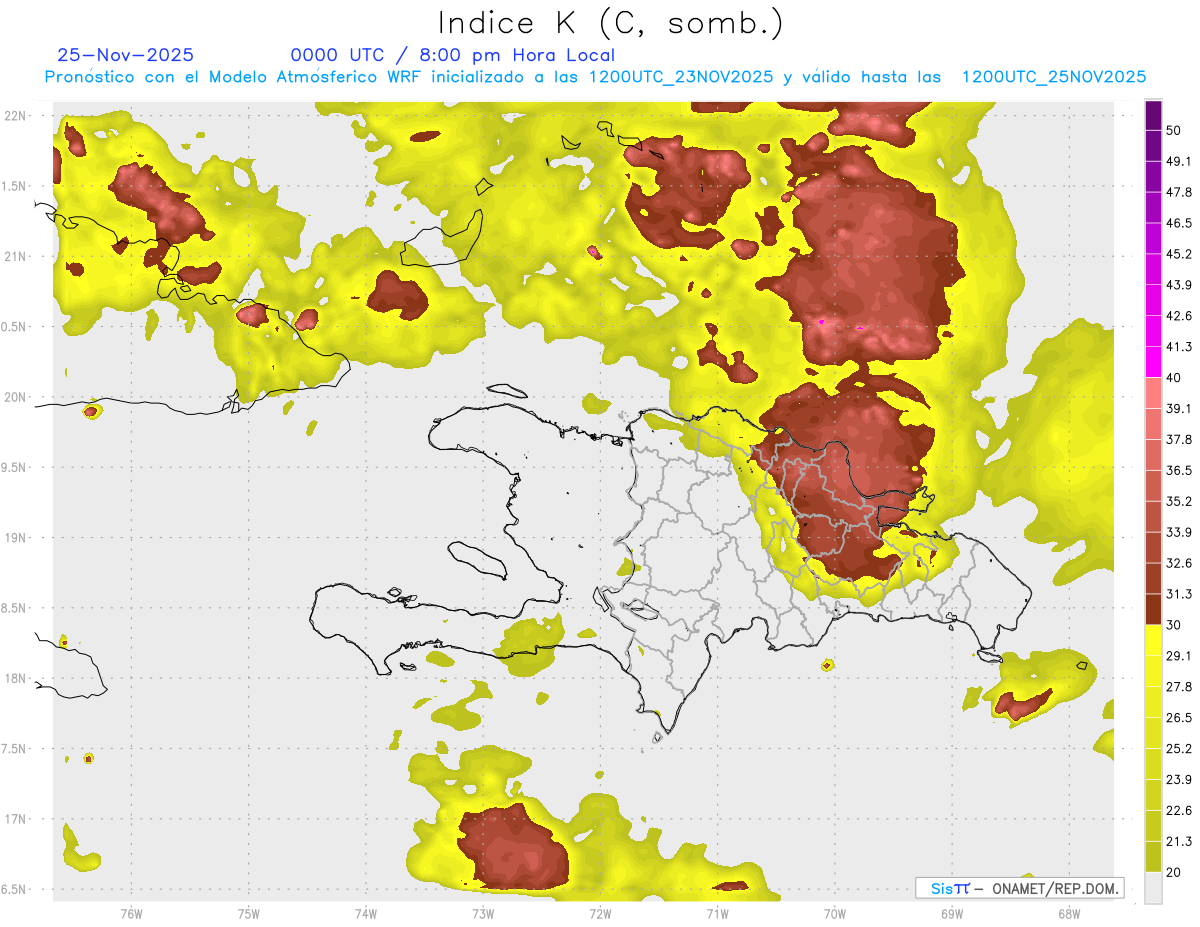Click the "76W" longitude label
This screenshot has width=1200, height=927.
click(131, 914)
